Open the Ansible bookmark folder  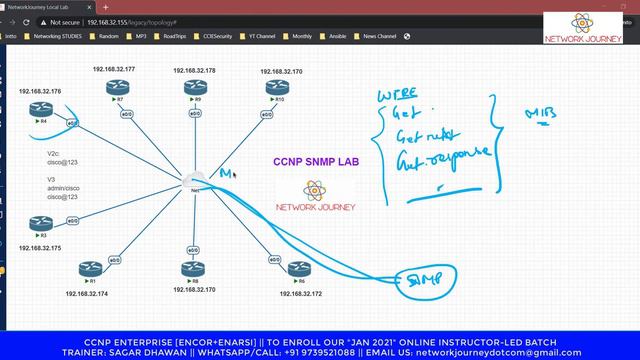333,36
